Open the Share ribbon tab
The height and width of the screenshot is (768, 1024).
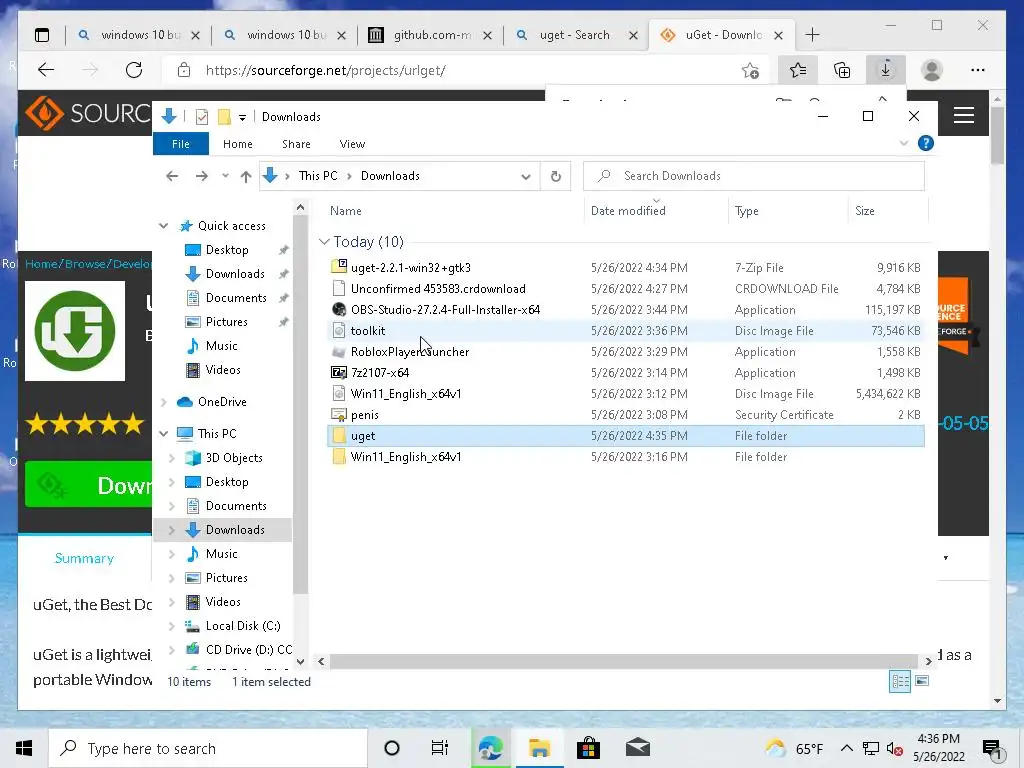pyautogui.click(x=296, y=144)
